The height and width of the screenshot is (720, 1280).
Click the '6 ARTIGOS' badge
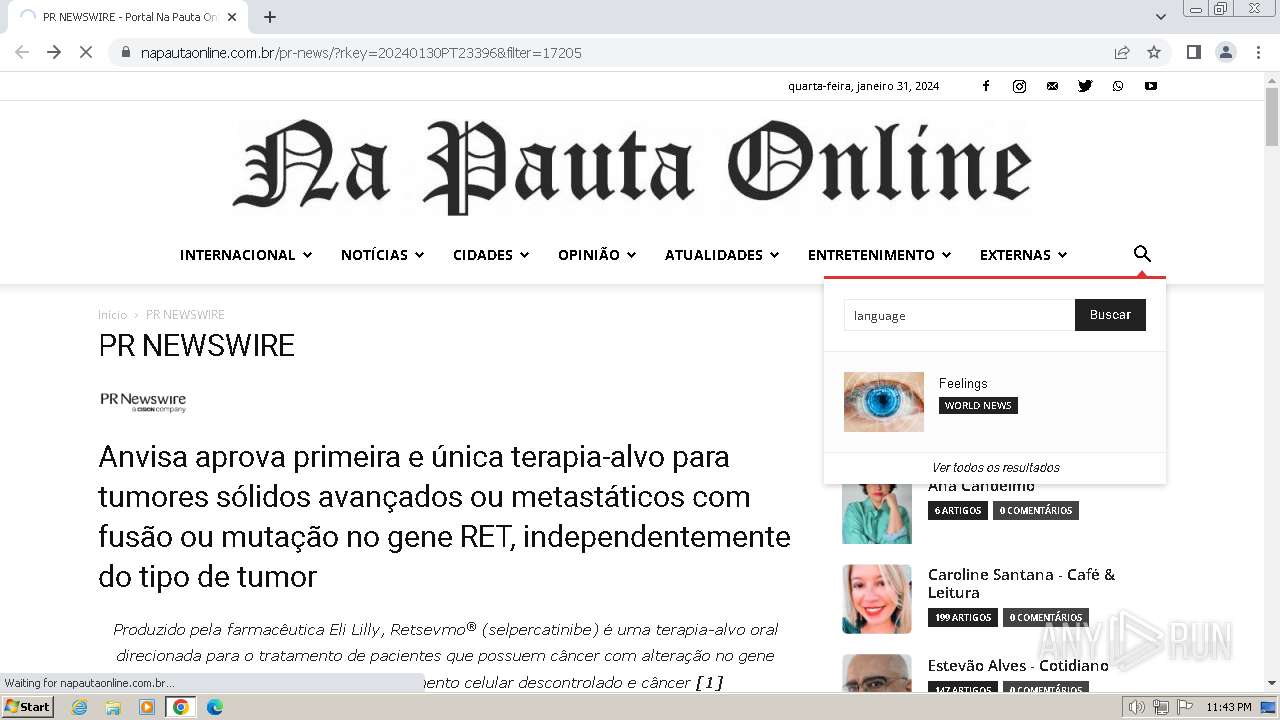pyautogui.click(x=958, y=510)
